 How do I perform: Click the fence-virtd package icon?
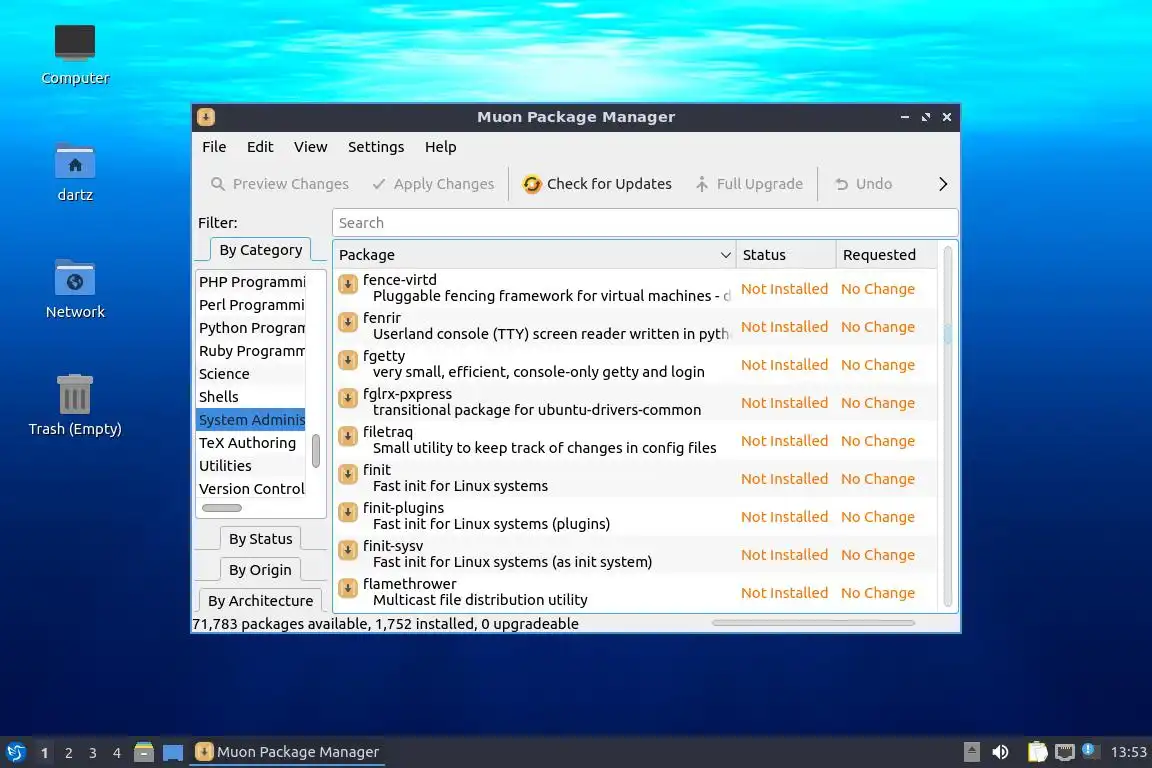[348, 284]
